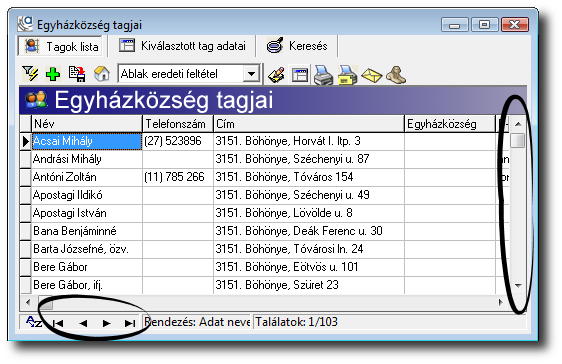Add a new member with green plus

click(53, 74)
